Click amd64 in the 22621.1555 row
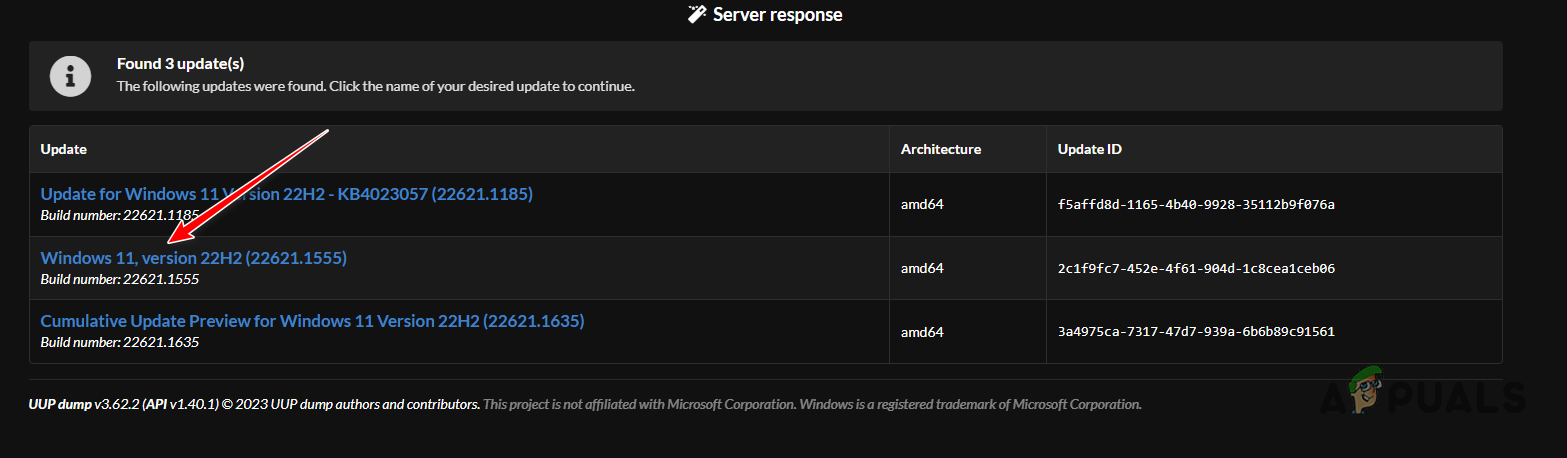 pyautogui.click(x=922, y=269)
